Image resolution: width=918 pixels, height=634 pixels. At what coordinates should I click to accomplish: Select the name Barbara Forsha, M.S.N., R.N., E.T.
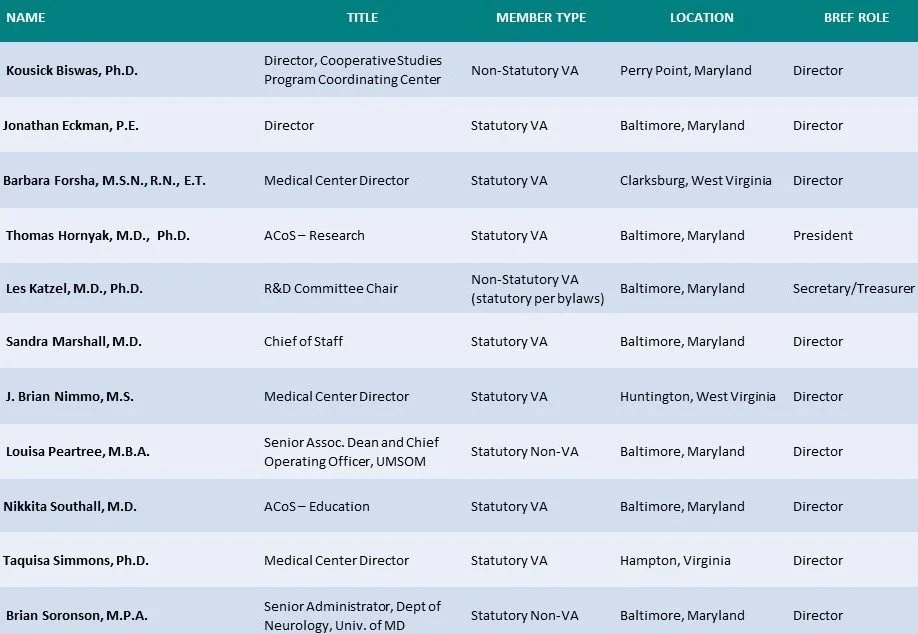[x=104, y=180]
